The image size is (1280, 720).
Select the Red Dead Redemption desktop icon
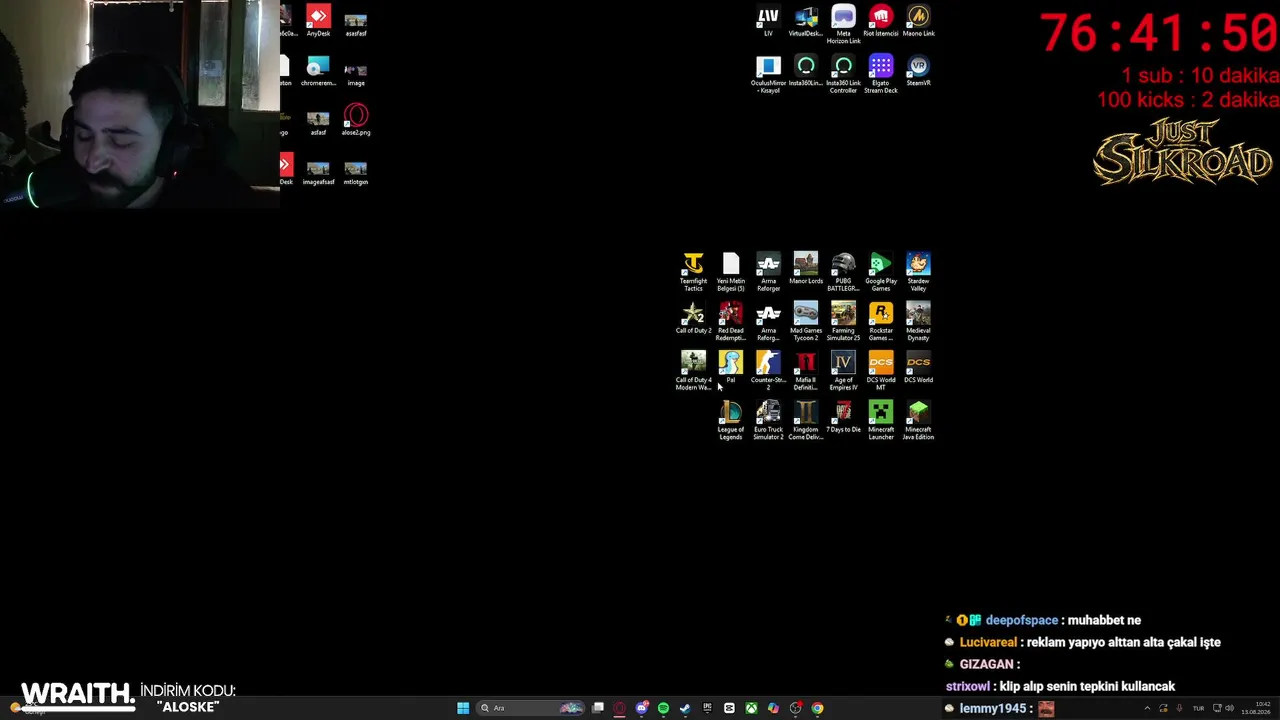pyautogui.click(x=731, y=322)
